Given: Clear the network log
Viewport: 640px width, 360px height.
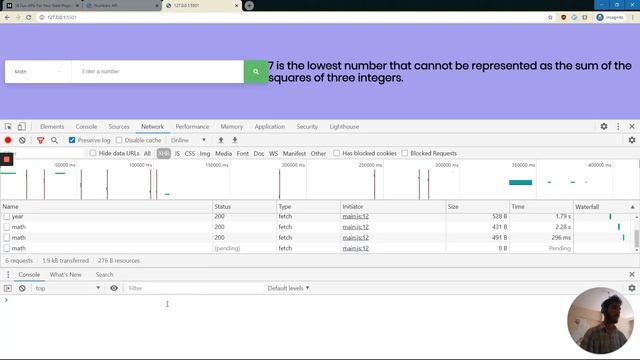Looking at the screenshot, I should [x=22, y=140].
